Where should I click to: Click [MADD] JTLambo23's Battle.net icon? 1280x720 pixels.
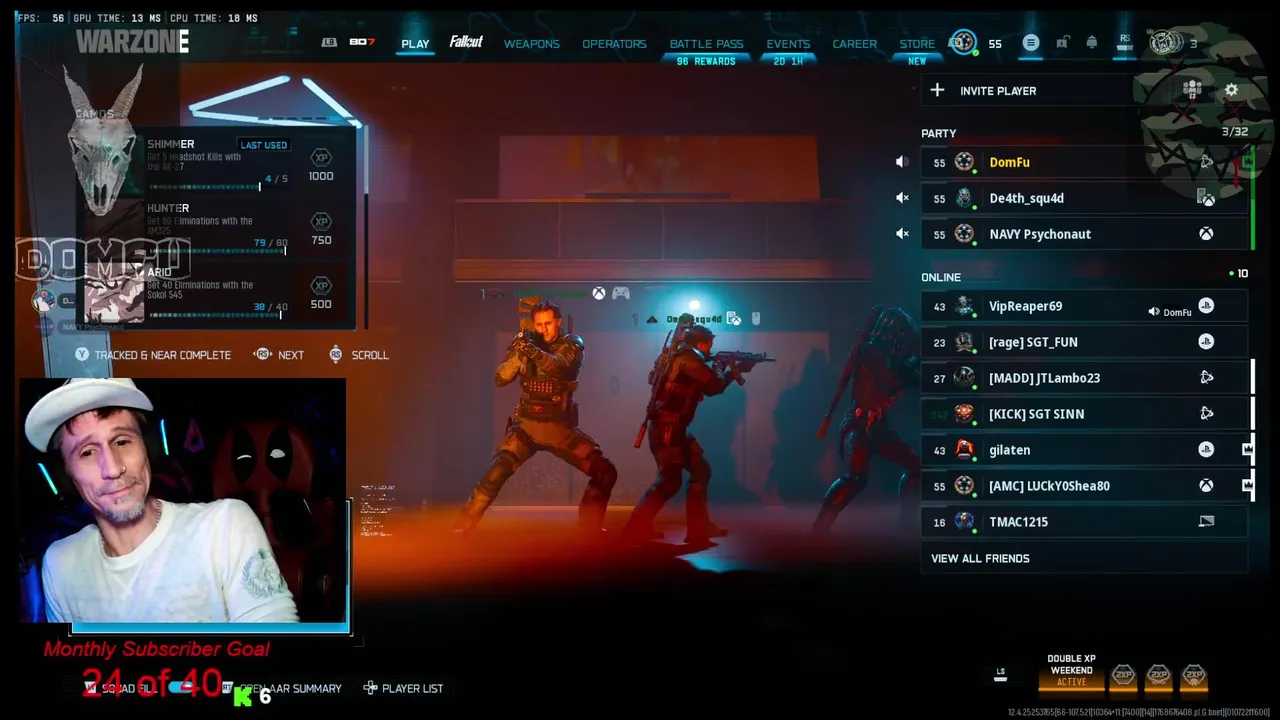tap(1206, 378)
